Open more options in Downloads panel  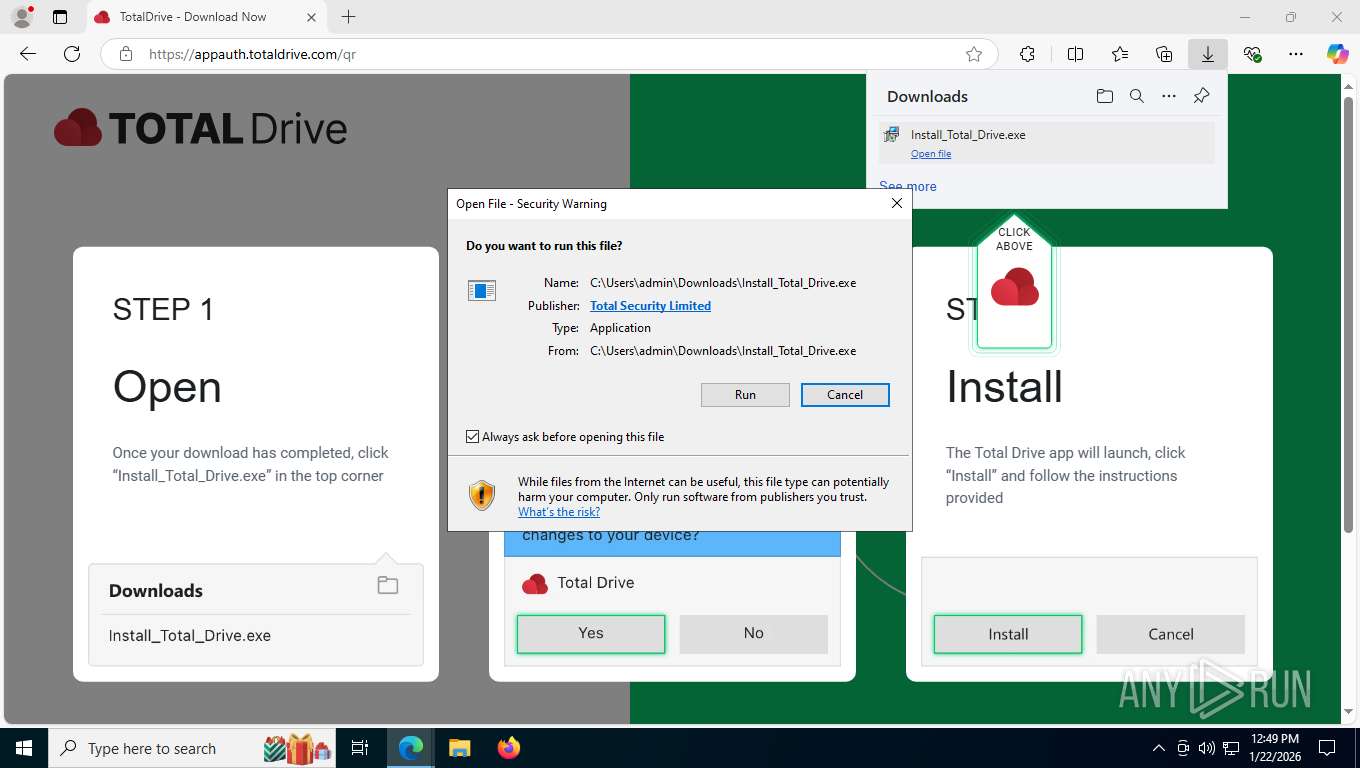pyautogui.click(x=1169, y=96)
